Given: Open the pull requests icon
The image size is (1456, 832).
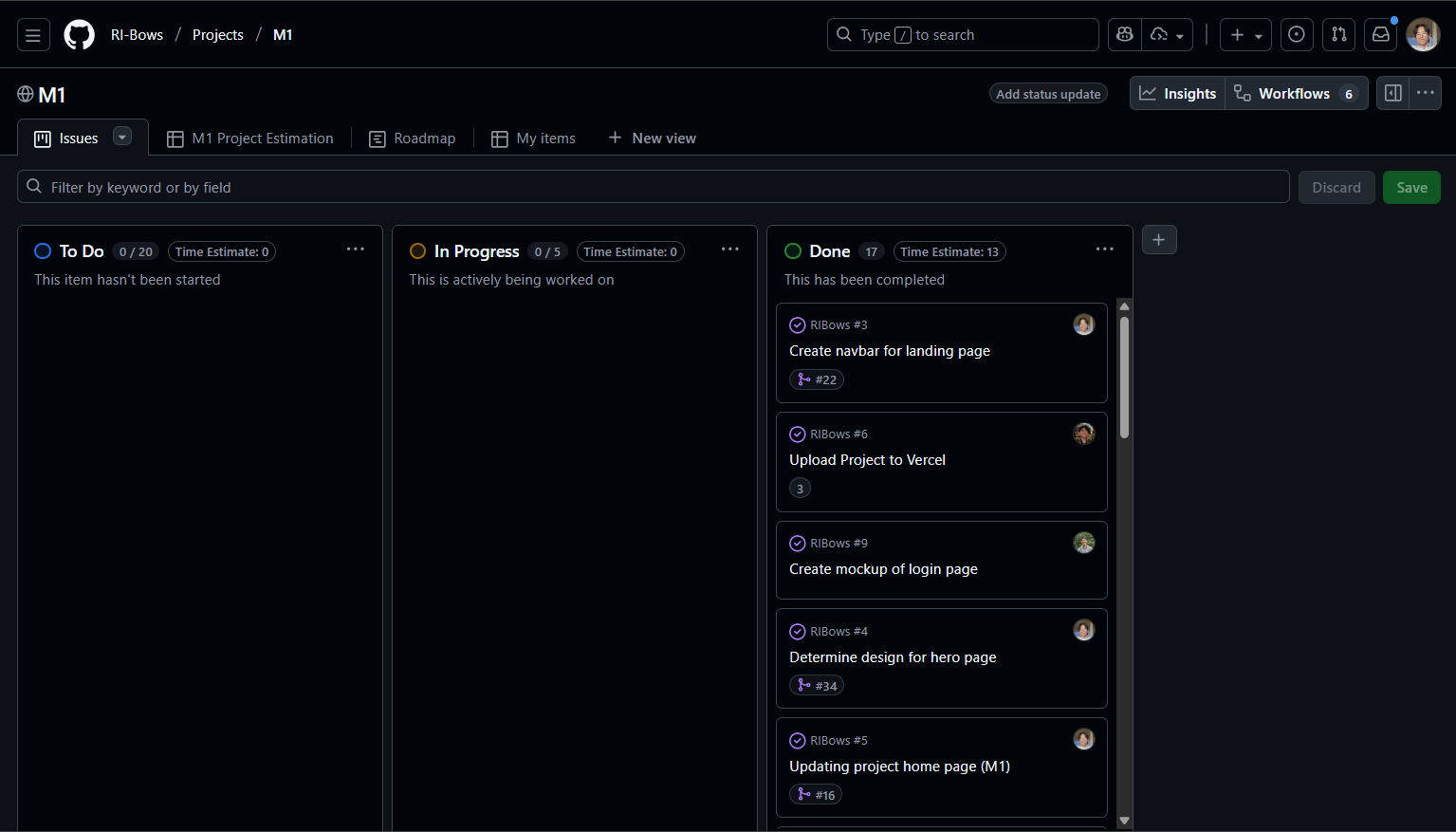Looking at the screenshot, I should 1338,35.
